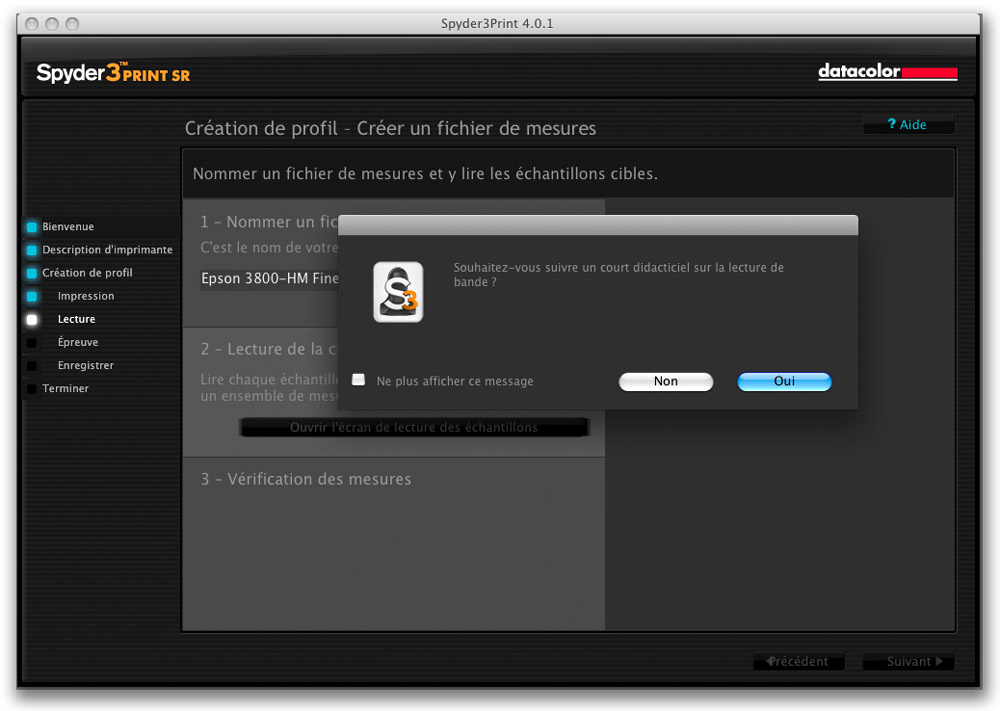Open the Aide help button

(x=908, y=124)
